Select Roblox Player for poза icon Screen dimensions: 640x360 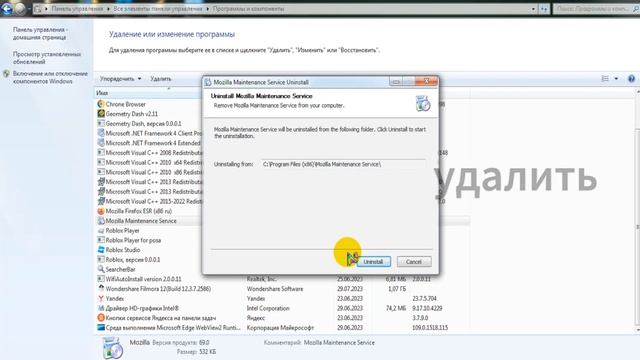click(x=101, y=240)
